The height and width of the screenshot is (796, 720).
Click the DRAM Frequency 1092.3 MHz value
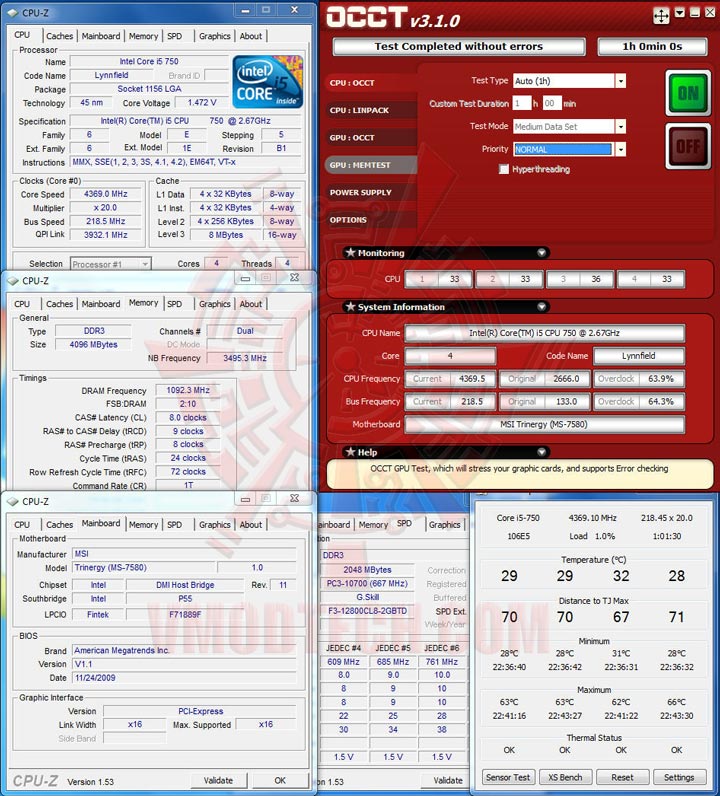(x=188, y=390)
